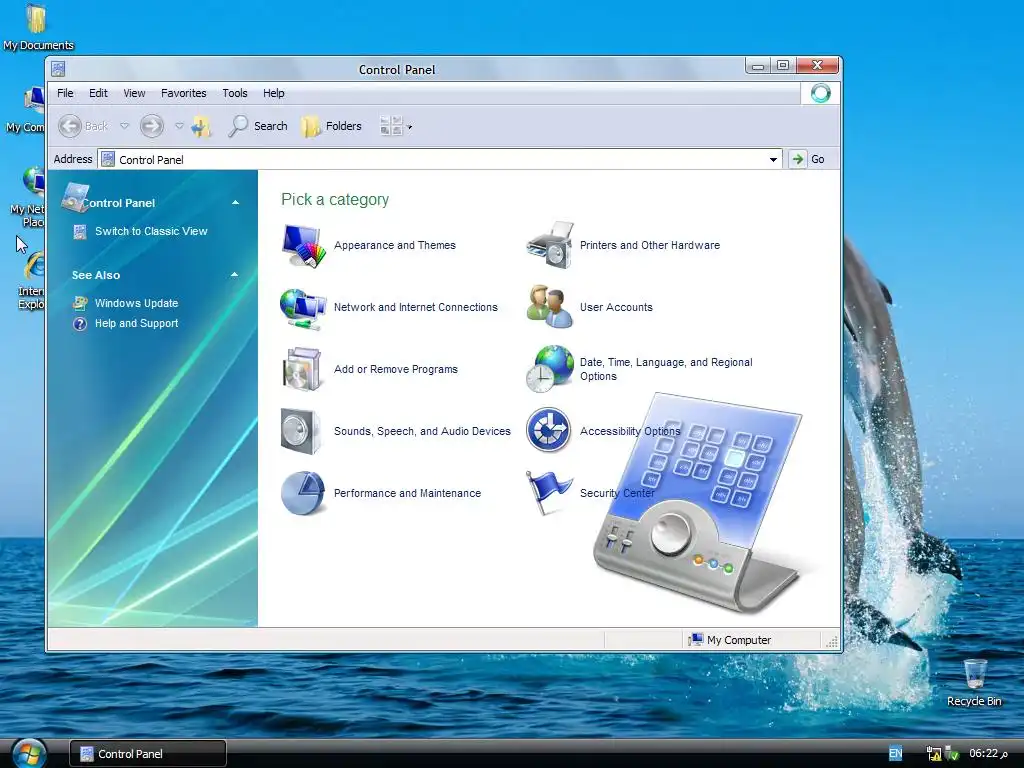Viewport: 1024px width, 768px height.
Task: Click Printers and Other Hardware text link
Action: click(650, 246)
